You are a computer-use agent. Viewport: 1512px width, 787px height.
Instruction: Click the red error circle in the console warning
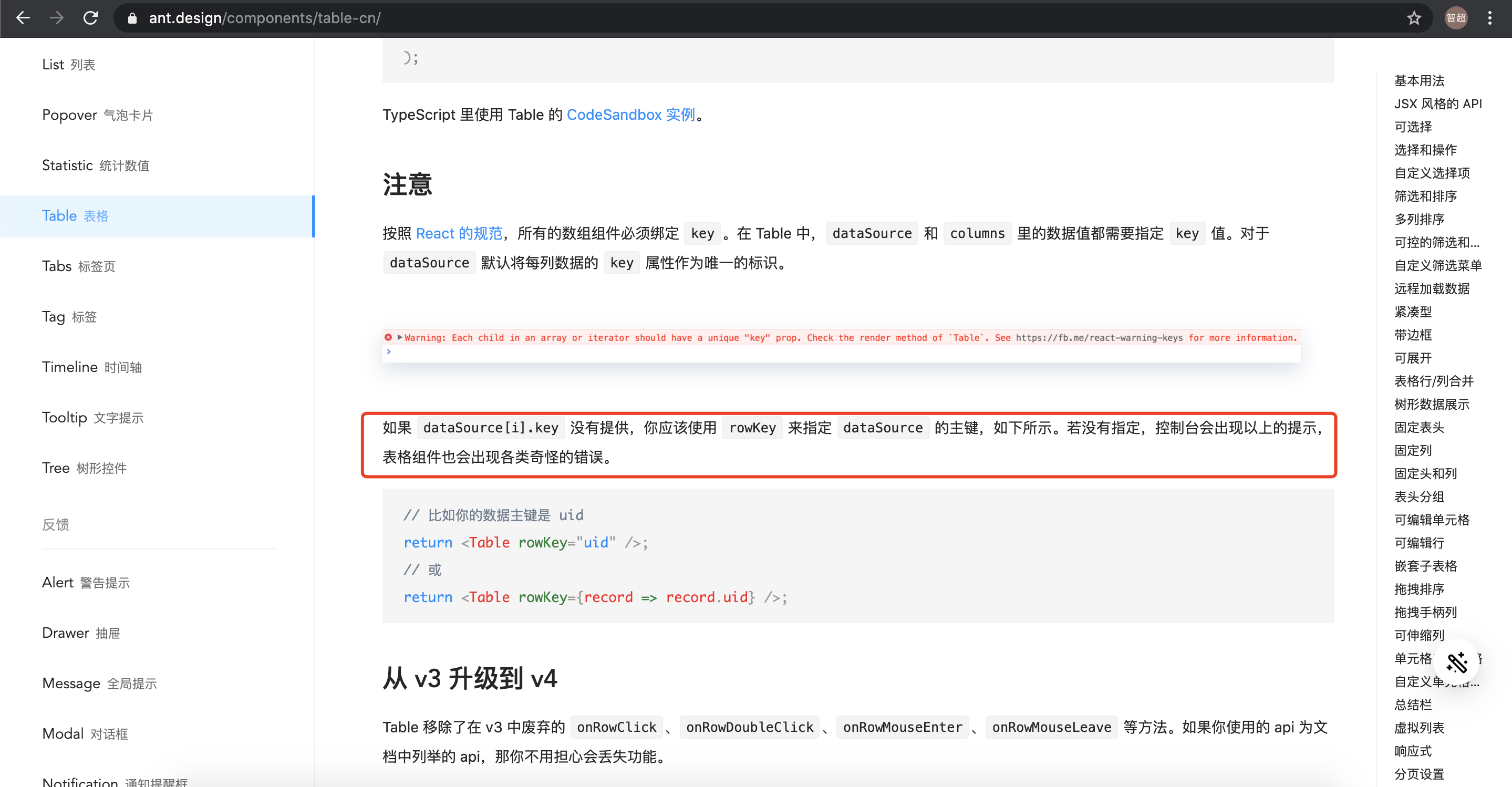click(x=389, y=337)
